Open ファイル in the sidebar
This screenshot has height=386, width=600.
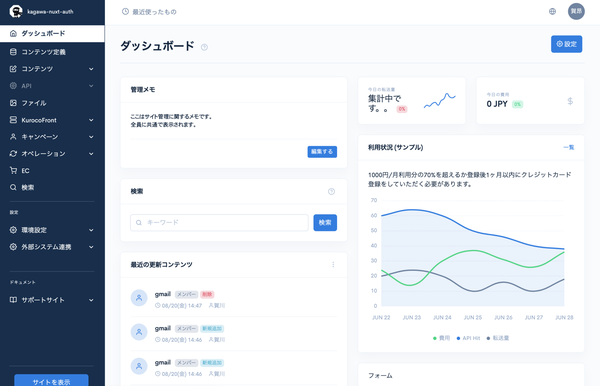(52, 103)
